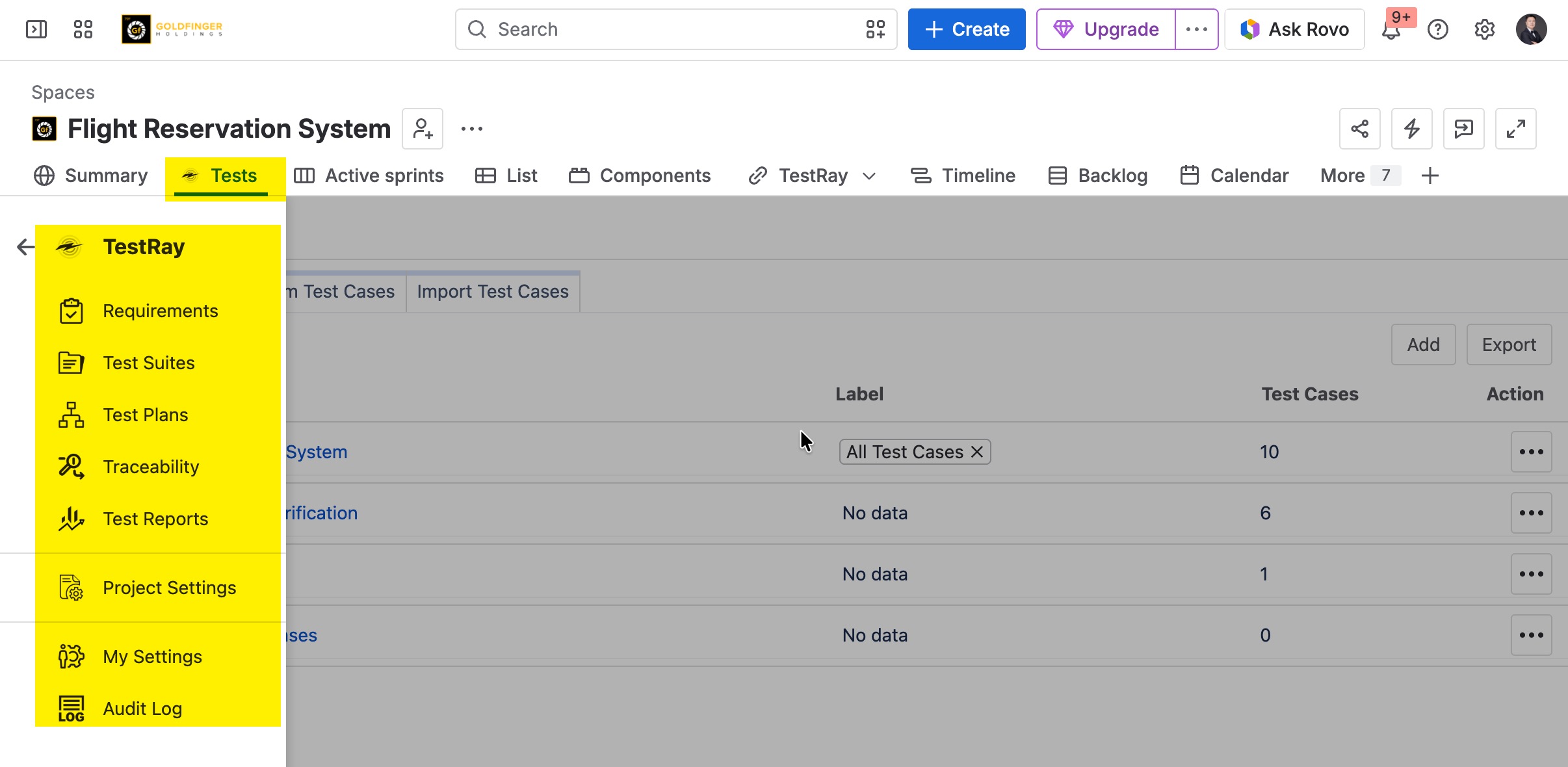Click the blue Create button
This screenshot has width=1568, height=767.
click(967, 29)
